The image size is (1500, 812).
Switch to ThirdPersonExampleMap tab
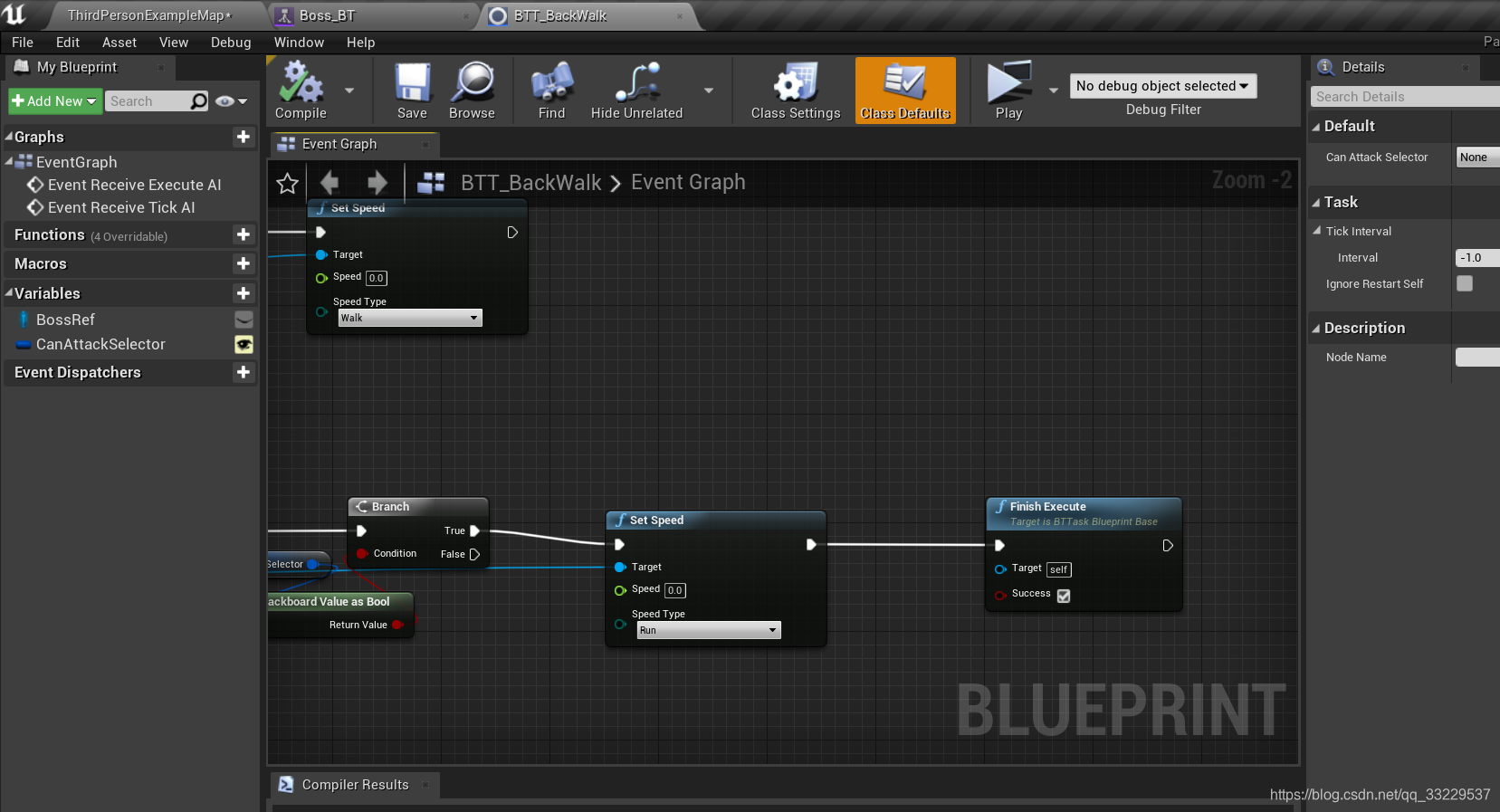tap(149, 15)
